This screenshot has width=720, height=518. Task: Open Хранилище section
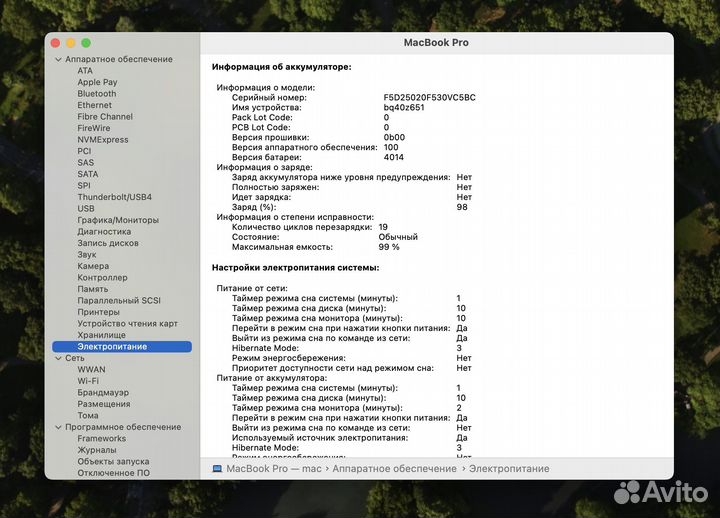tap(101, 335)
